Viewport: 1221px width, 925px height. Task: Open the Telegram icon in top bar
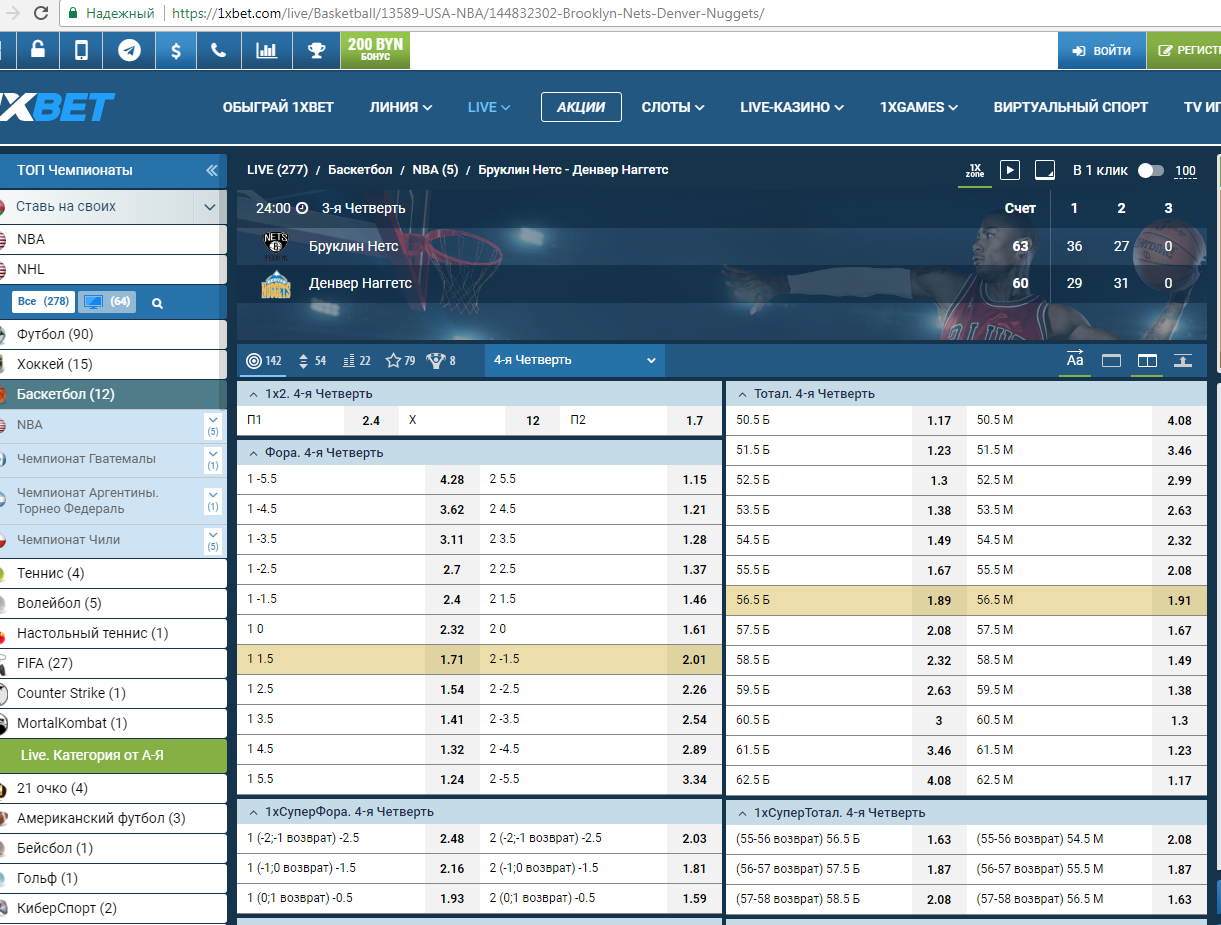pyautogui.click(x=129, y=50)
